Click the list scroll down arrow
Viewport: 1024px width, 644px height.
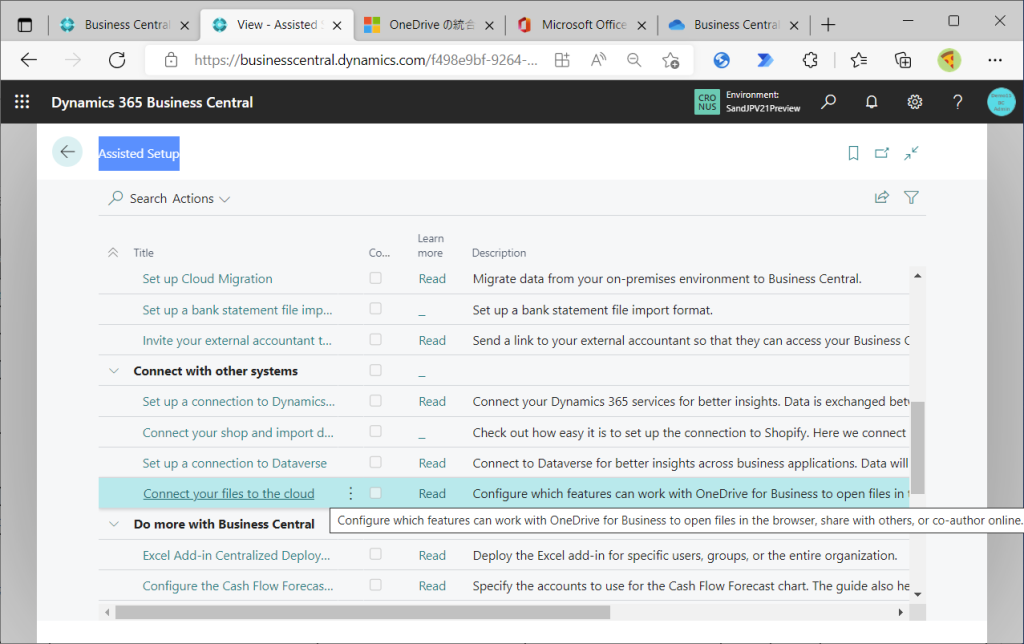pyautogui.click(x=918, y=594)
